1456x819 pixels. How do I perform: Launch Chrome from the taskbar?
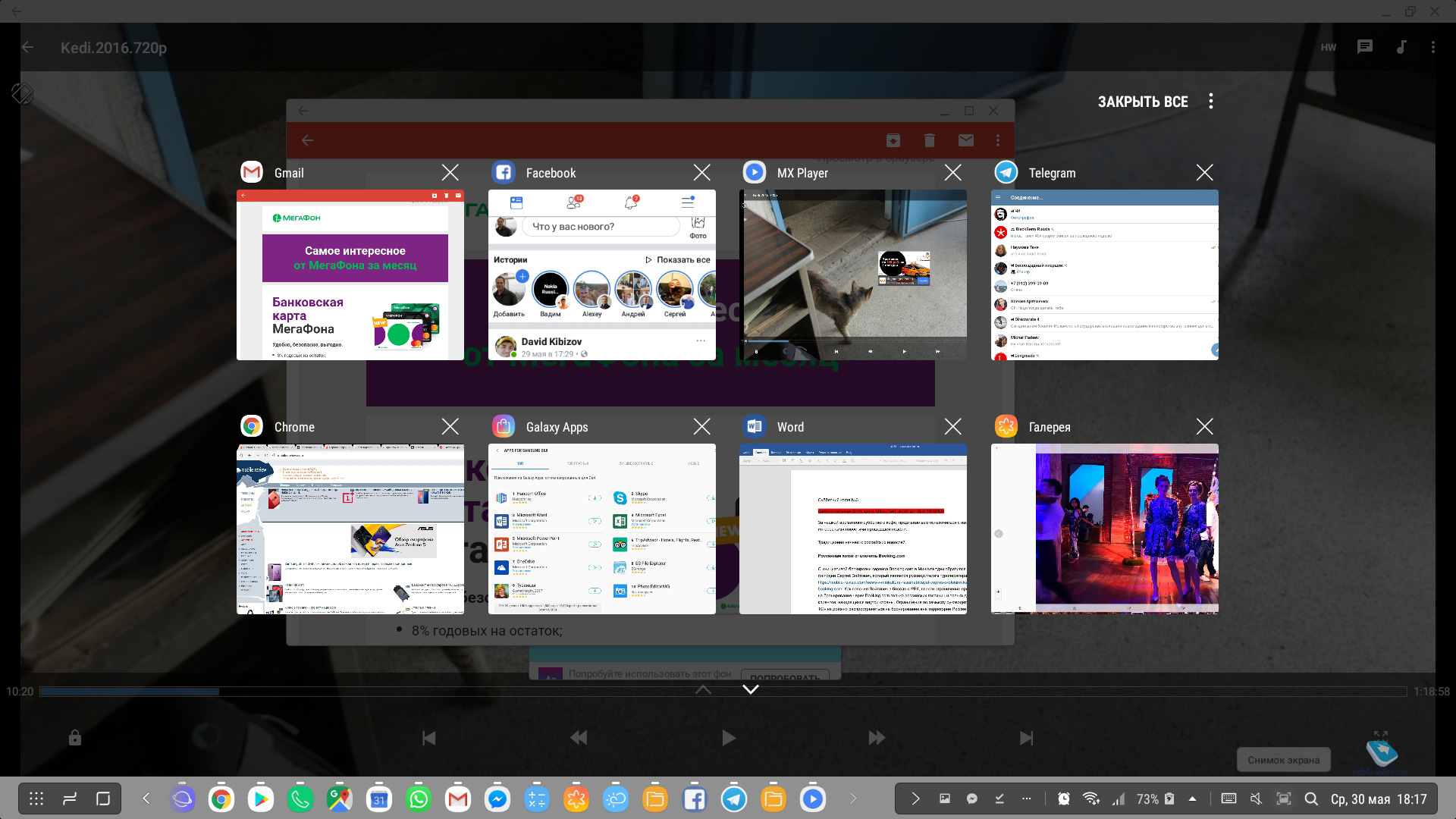click(x=221, y=799)
